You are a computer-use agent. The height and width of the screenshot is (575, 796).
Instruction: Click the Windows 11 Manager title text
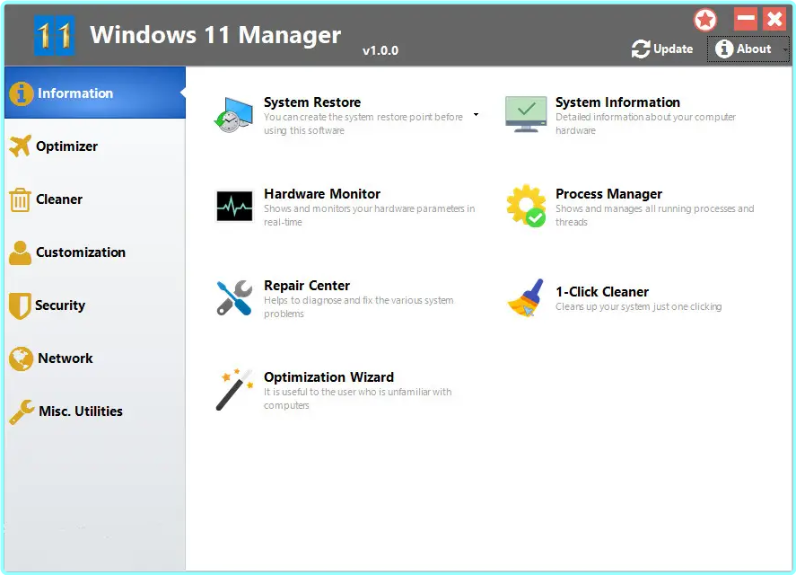coord(215,35)
